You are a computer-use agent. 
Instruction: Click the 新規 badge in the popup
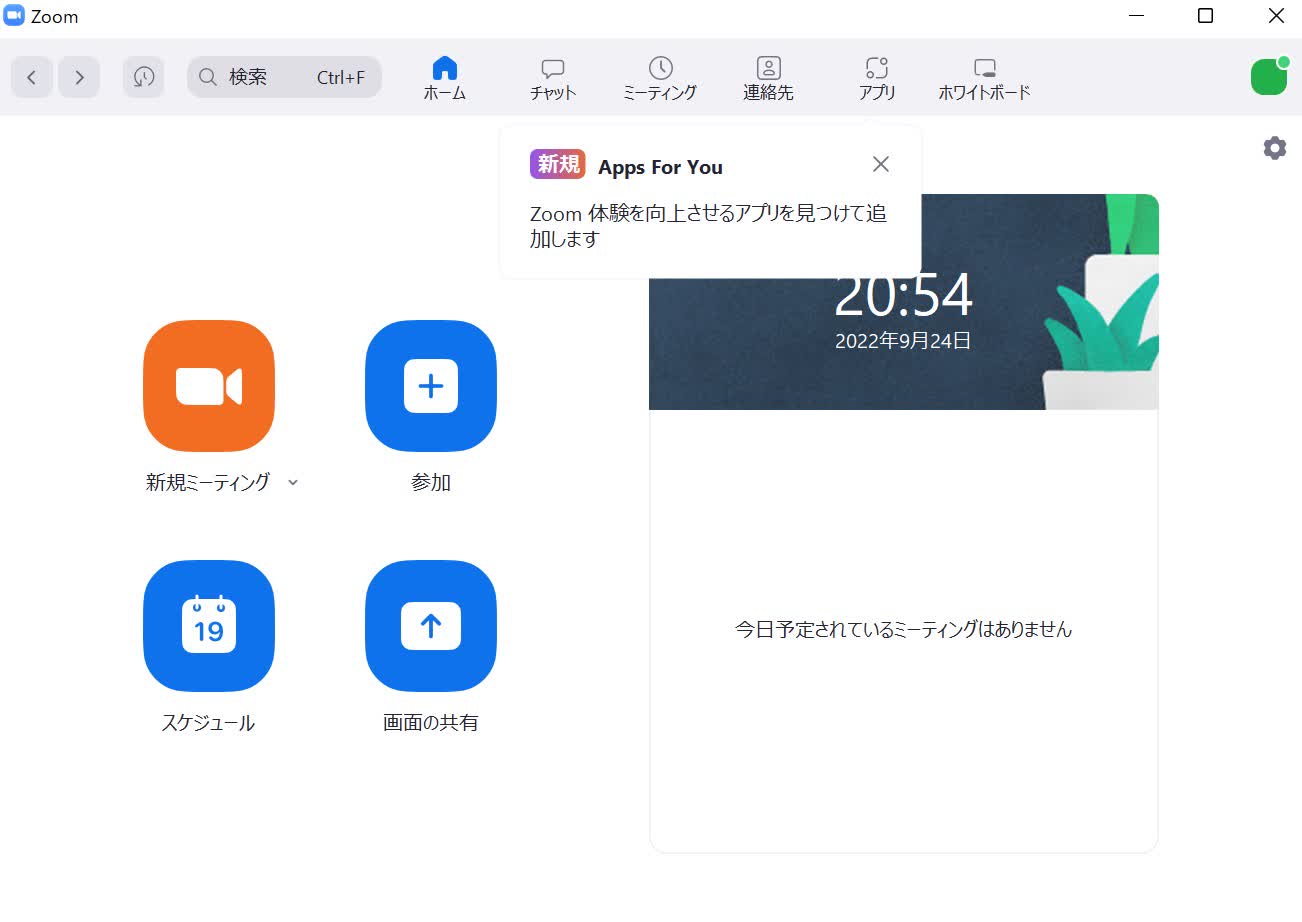(558, 164)
